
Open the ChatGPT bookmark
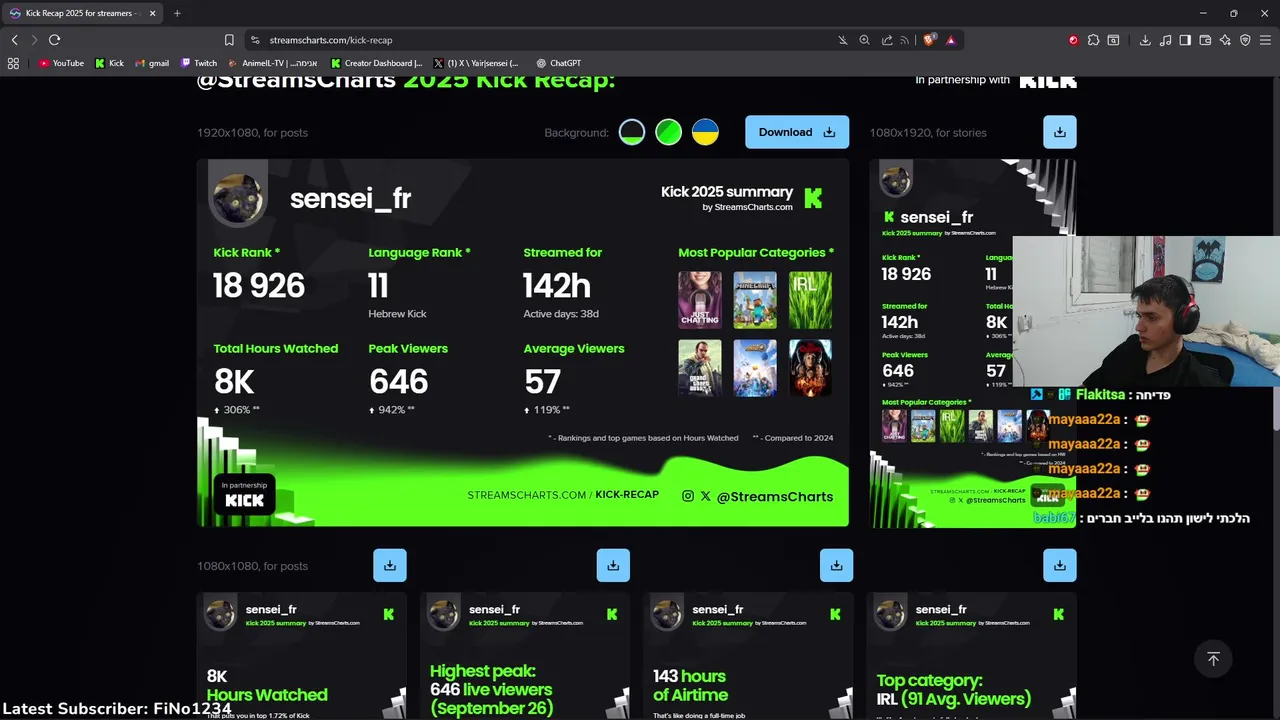point(558,63)
